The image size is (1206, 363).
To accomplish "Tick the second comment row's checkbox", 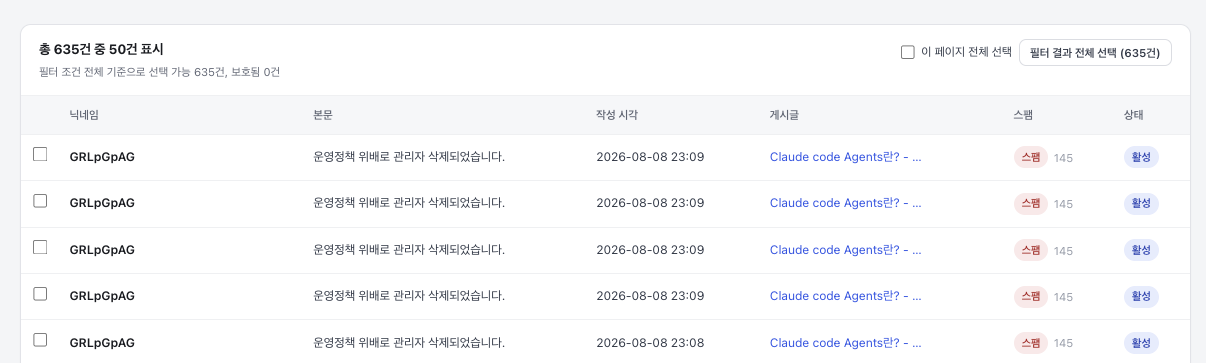I will (x=40, y=200).
